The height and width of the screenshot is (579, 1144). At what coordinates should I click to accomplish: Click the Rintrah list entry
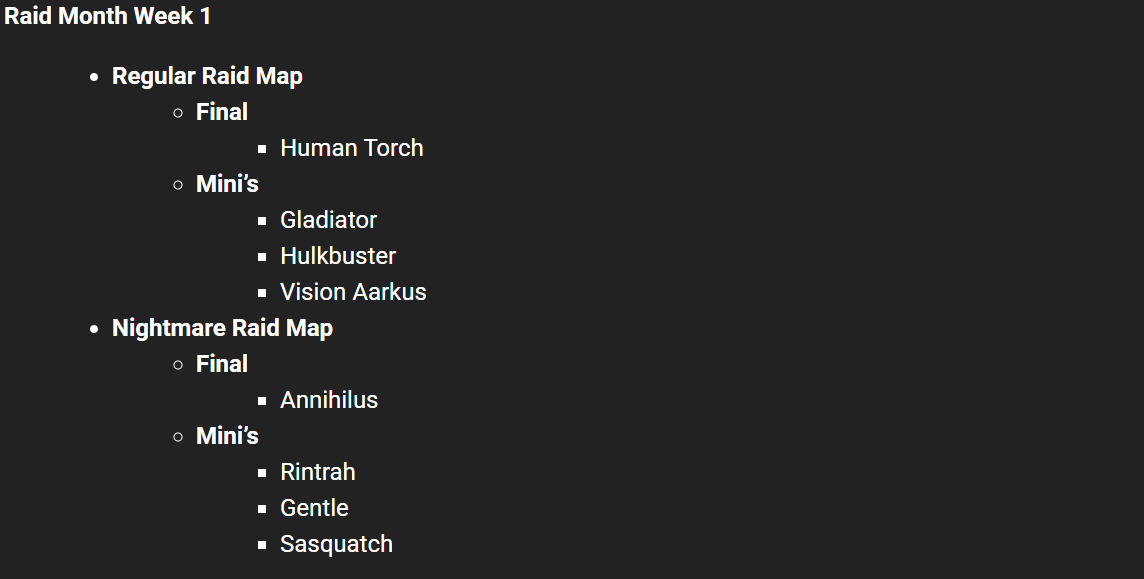click(318, 472)
